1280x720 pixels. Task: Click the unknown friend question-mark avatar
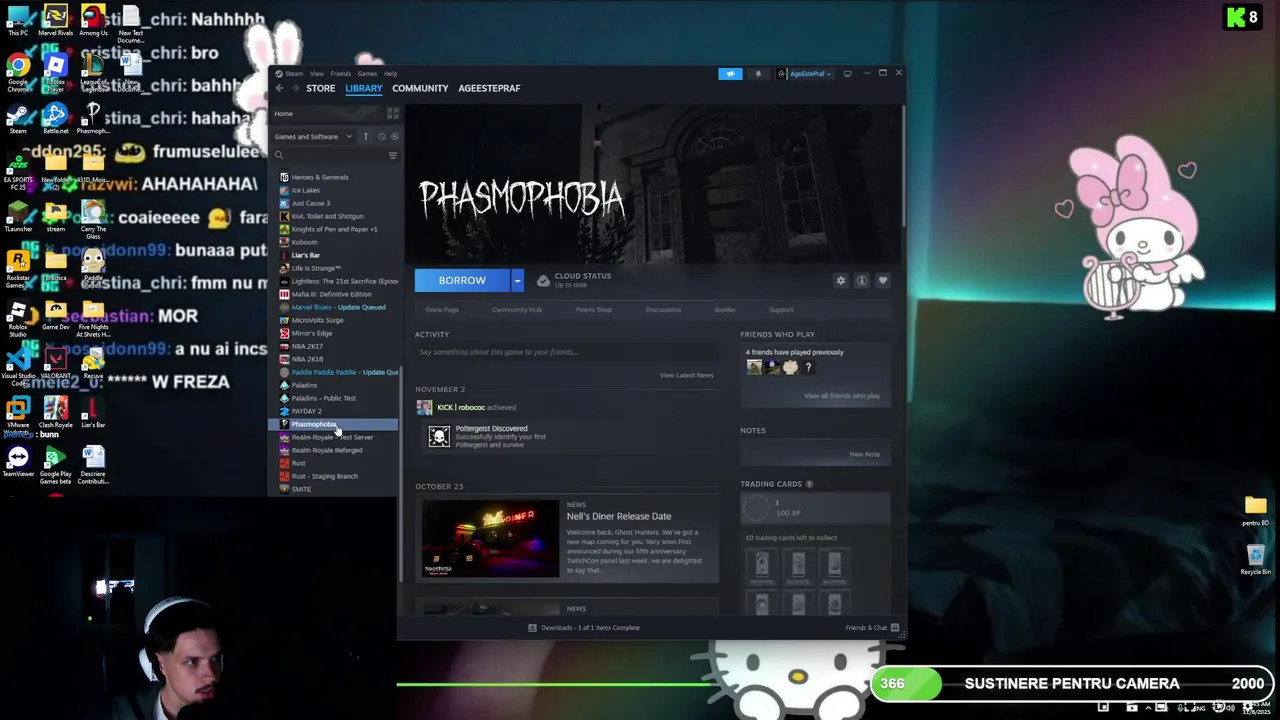pyautogui.click(x=808, y=367)
